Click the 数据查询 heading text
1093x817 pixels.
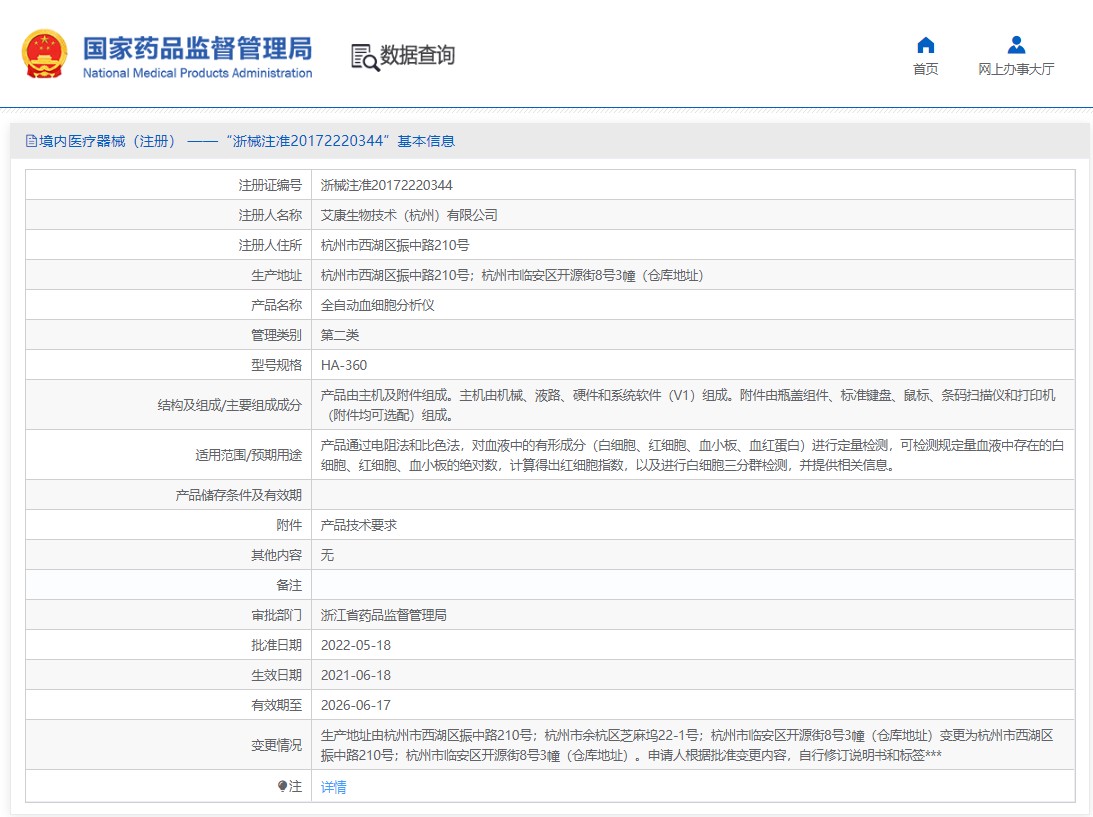[x=417, y=55]
